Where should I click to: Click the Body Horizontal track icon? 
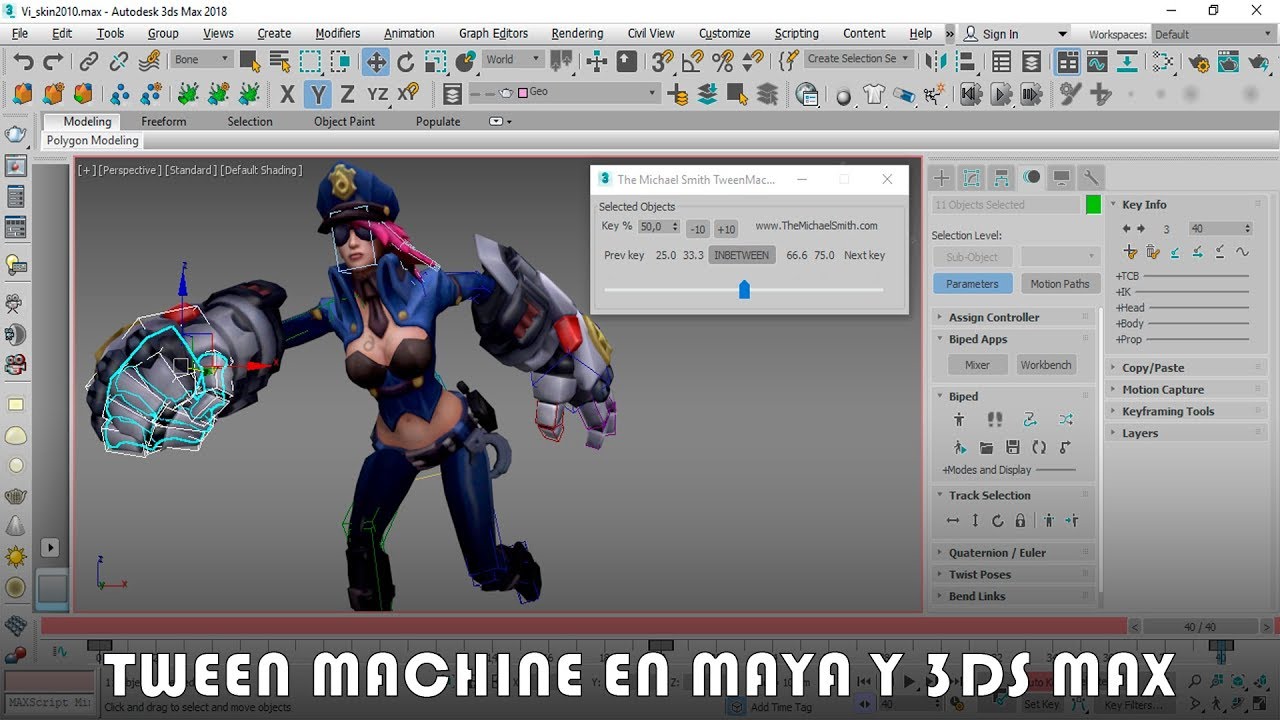tap(953, 521)
